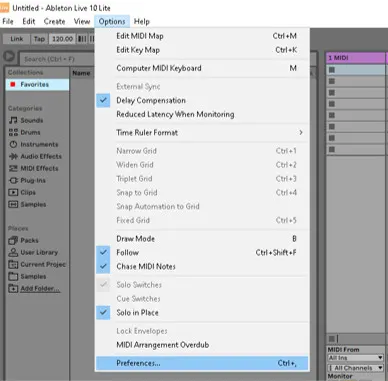Toggle Chase MIDI Notes
This screenshot has height=381, width=388.
tap(202, 267)
